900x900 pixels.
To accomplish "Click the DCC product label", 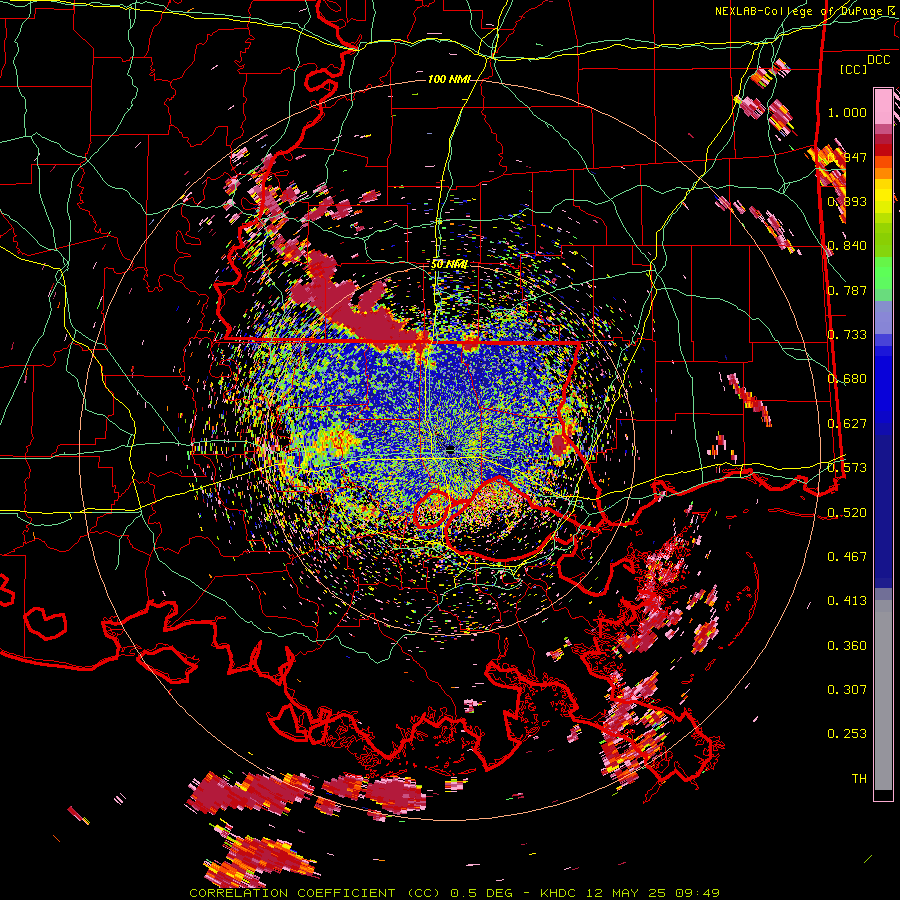I will (x=878, y=60).
